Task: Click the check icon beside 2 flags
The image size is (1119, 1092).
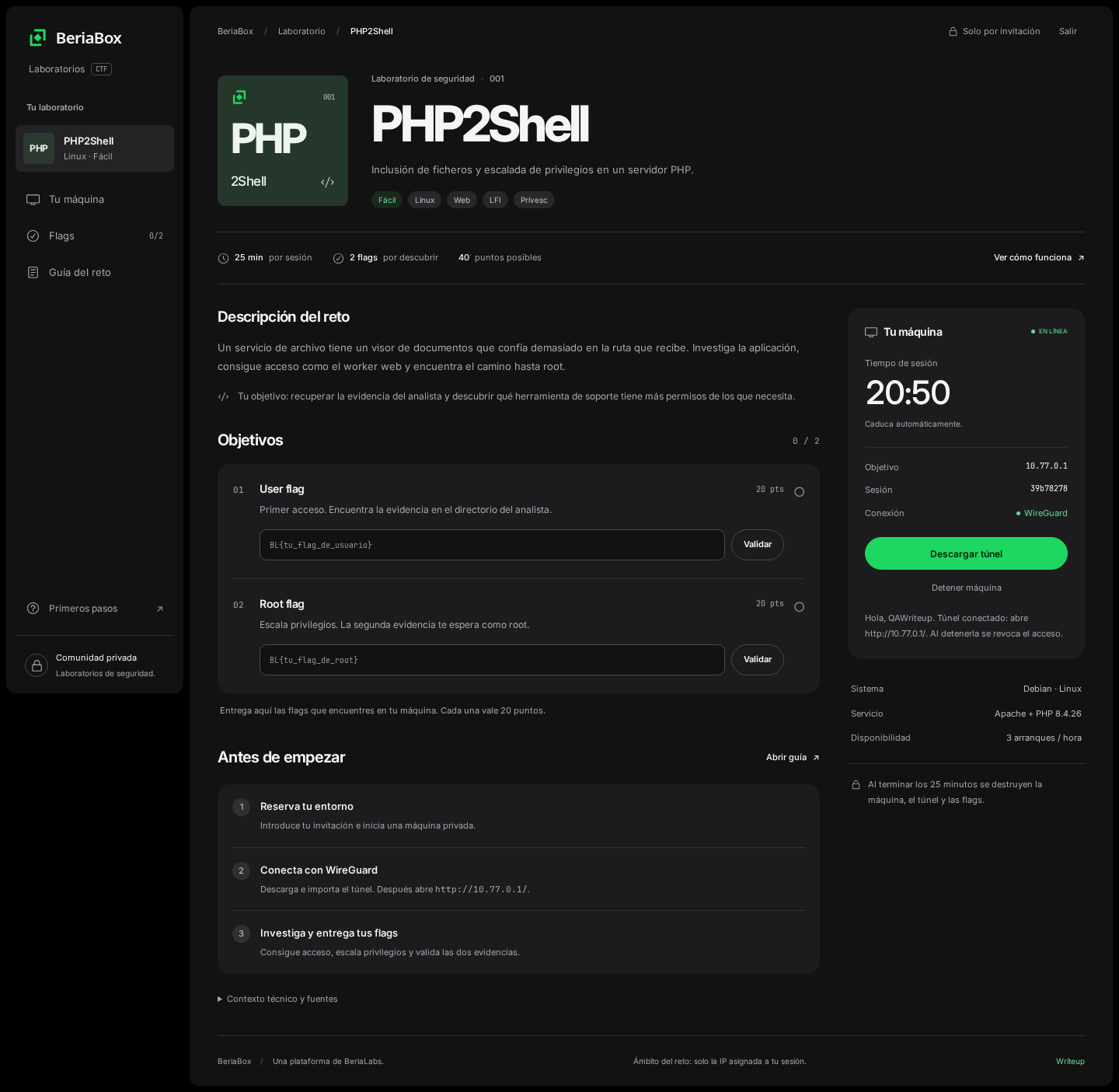Action: click(338, 258)
